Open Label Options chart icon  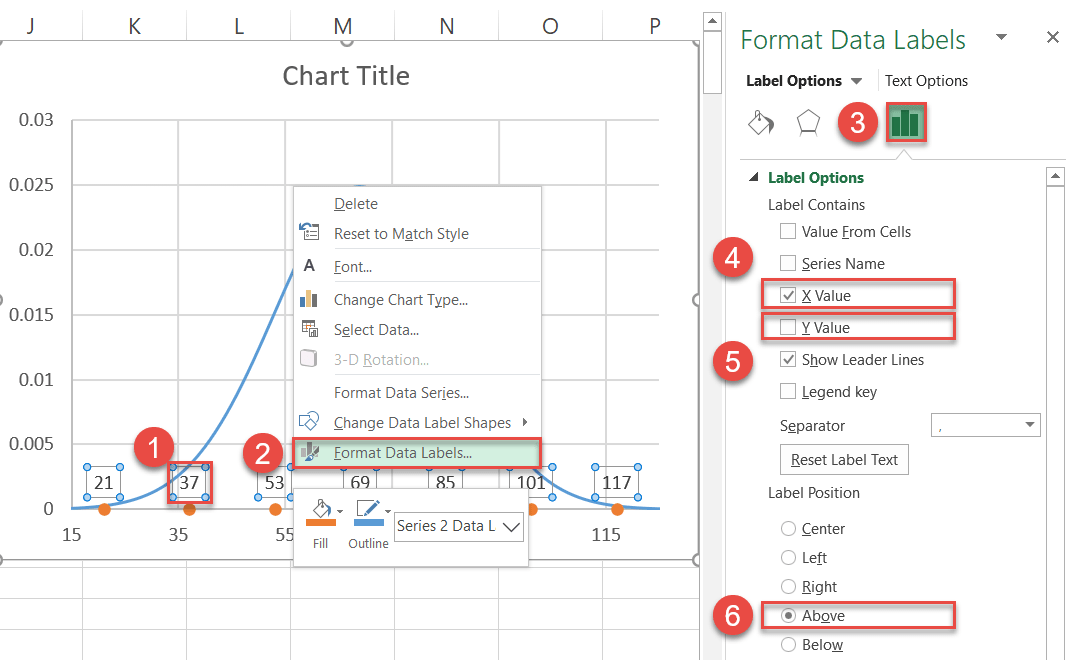pyautogui.click(x=905, y=121)
